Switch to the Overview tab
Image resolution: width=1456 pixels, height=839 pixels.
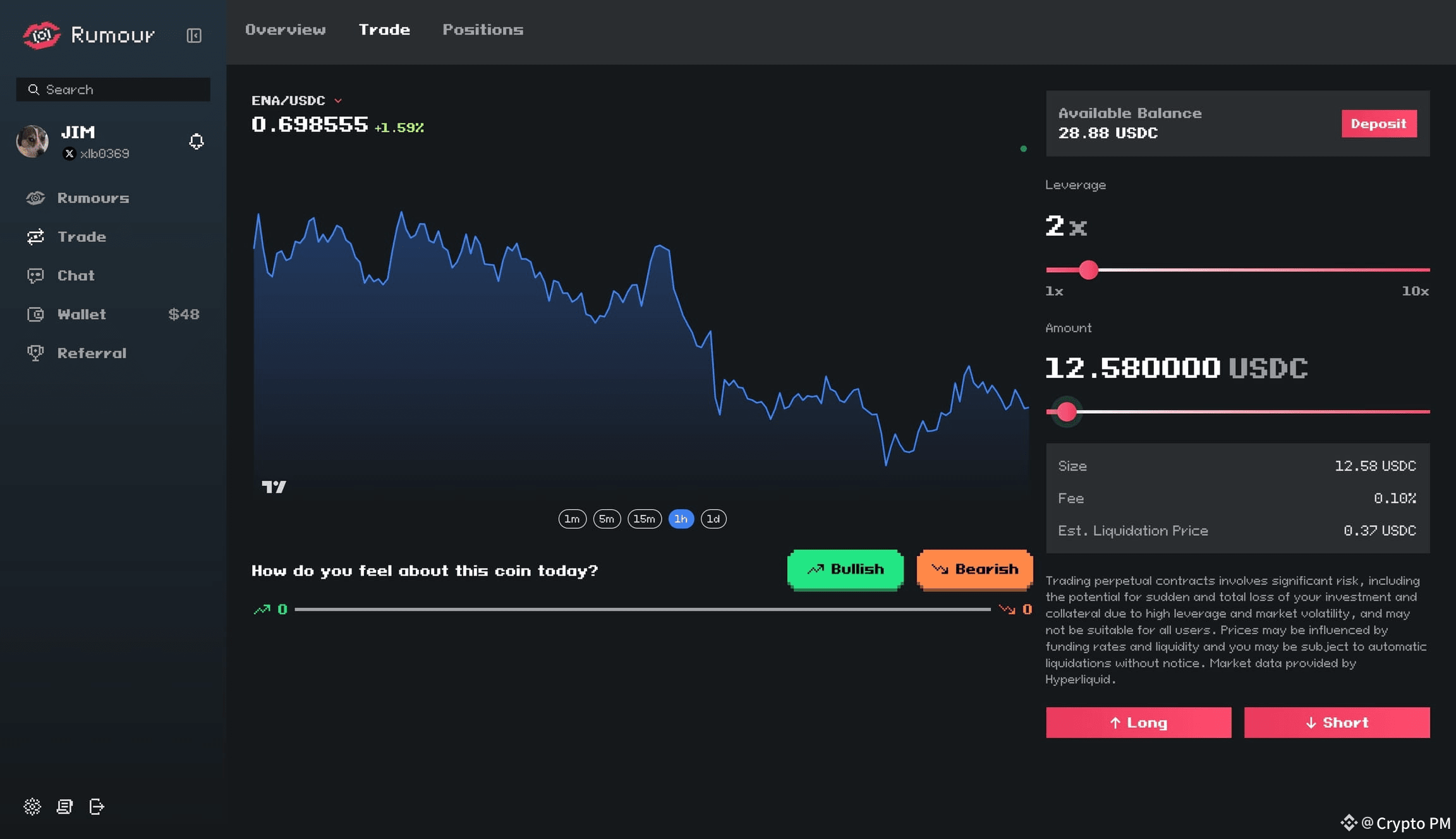point(286,30)
